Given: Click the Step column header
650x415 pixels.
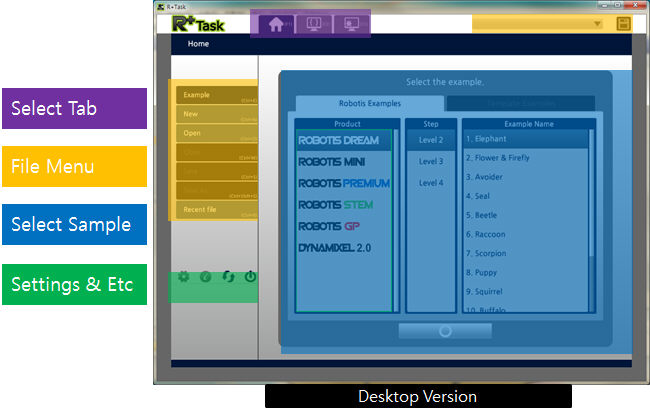Looking at the screenshot, I should pyautogui.click(x=431, y=124).
